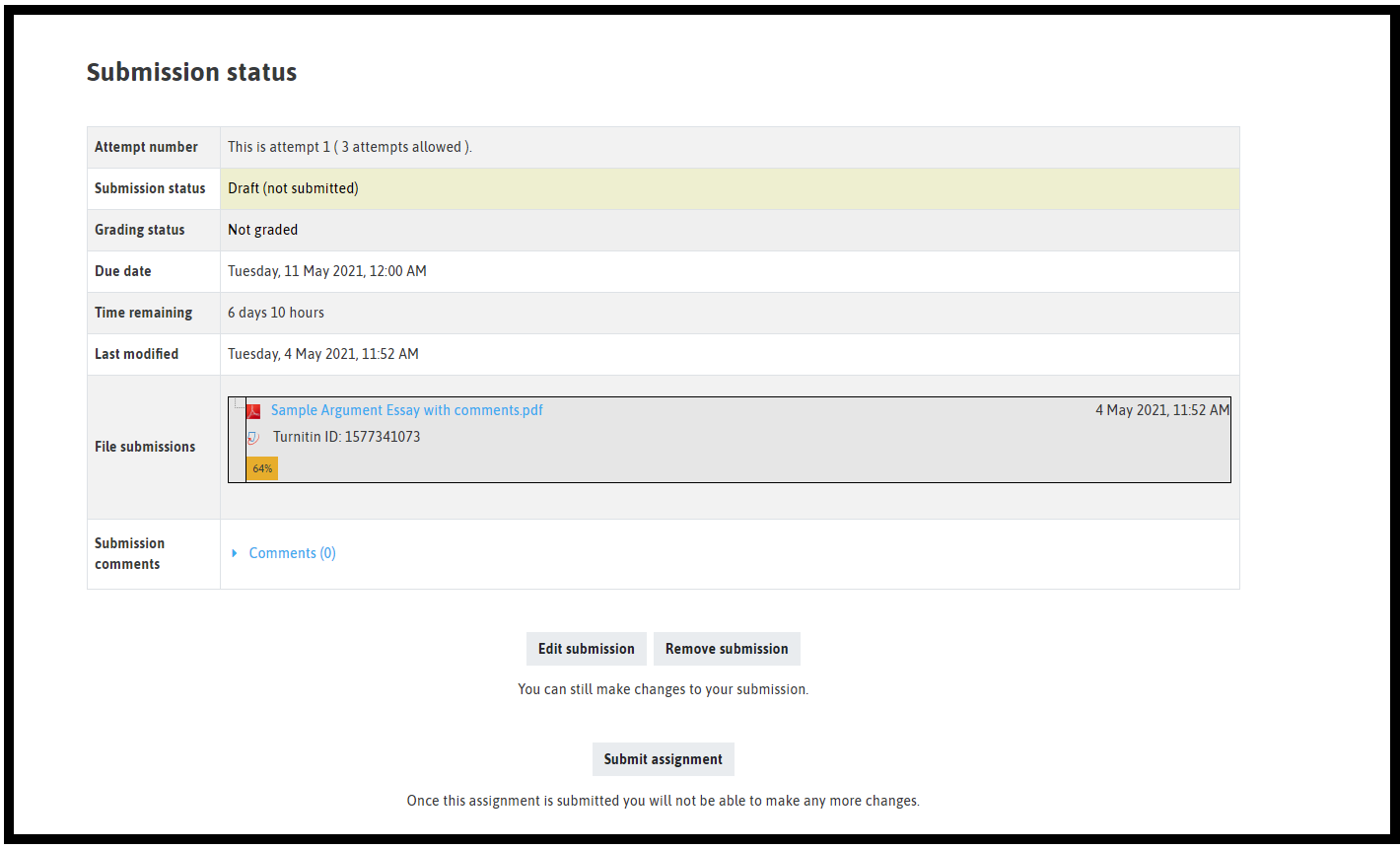Click the 'Last modified' row label
Screen dimensions: 1400x850
point(137,354)
